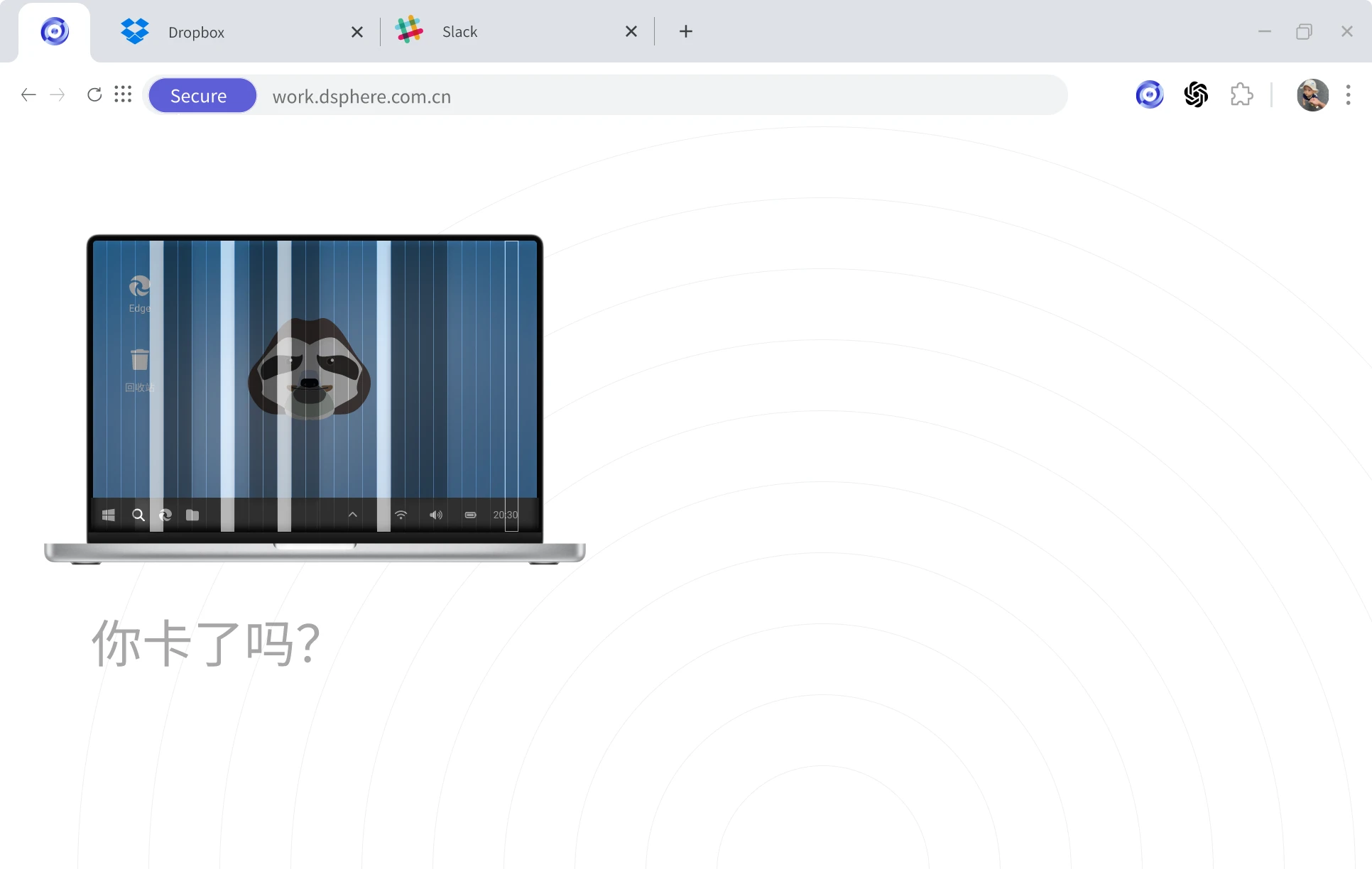Close the Dropbox tab
The height and width of the screenshot is (869, 1372).
[x=357, y=32]
